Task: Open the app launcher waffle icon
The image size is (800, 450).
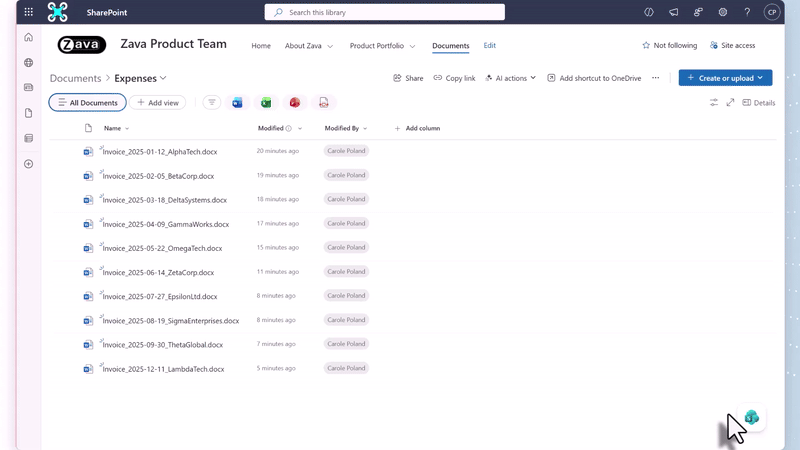Action: point(29,12)
